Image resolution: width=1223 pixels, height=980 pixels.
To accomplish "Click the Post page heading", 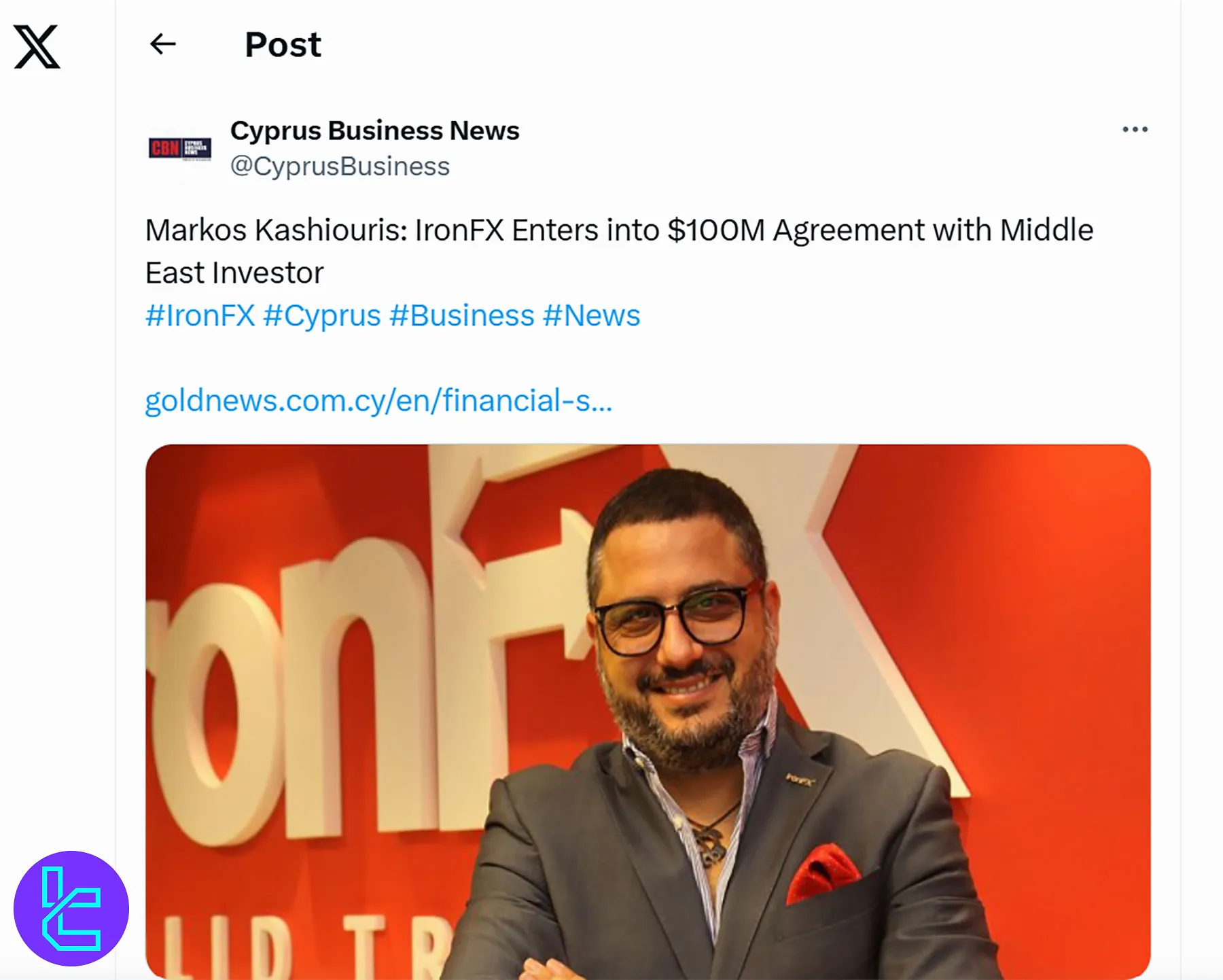I will pos(283,45).
